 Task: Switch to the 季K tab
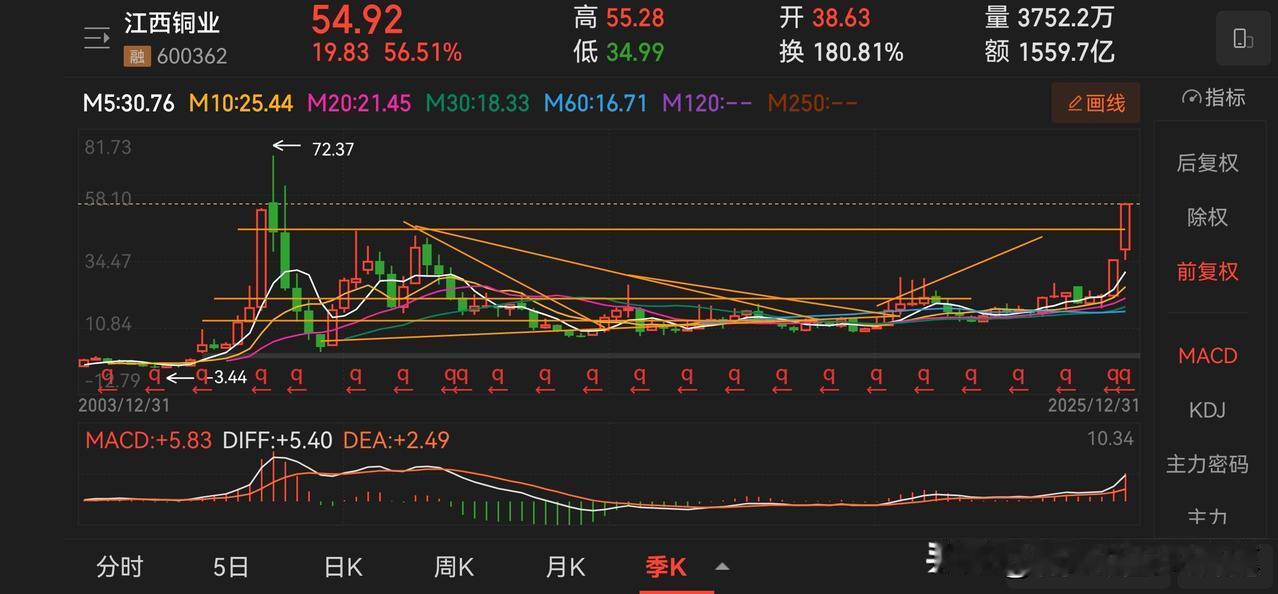666,567
